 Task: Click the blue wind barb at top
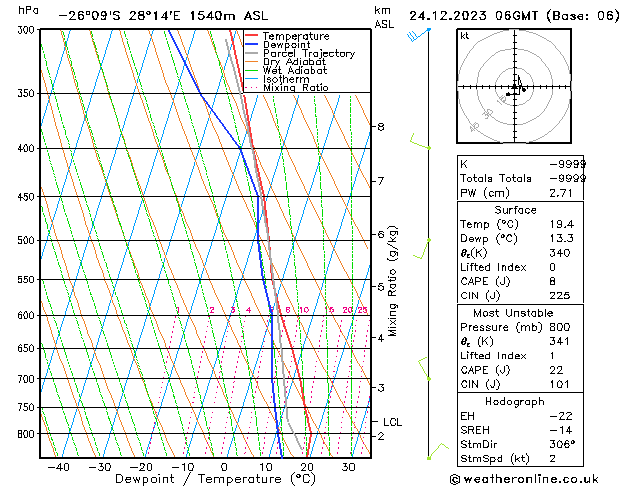tap(419, 34)
